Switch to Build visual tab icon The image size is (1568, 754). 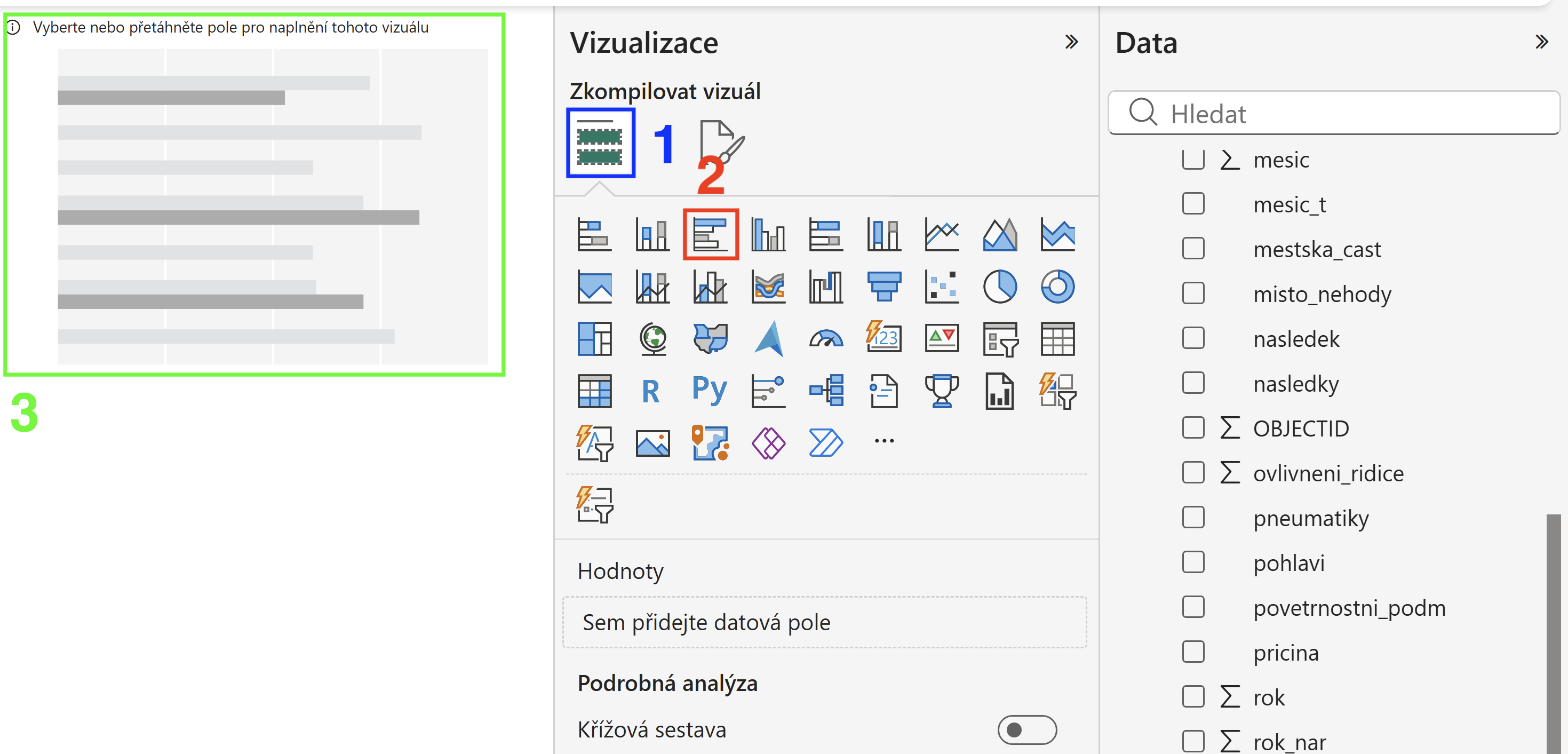tap(600, 143)
